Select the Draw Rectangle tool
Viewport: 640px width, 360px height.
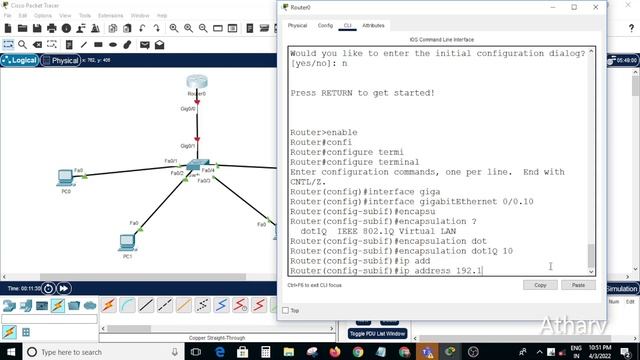pos(98,44)
